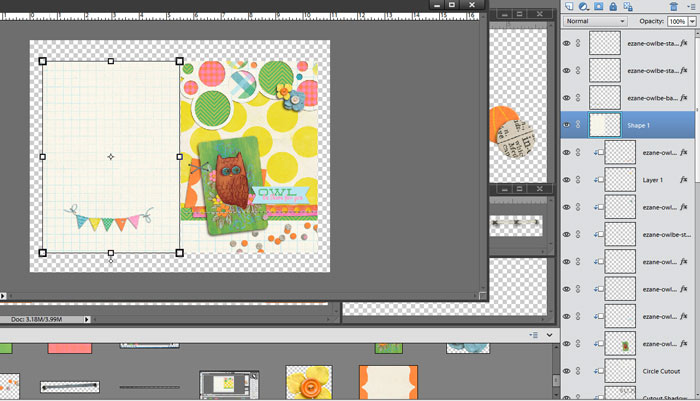Hide the topmost ezane-owlbe-sta layer

click(x=567, y=43)
